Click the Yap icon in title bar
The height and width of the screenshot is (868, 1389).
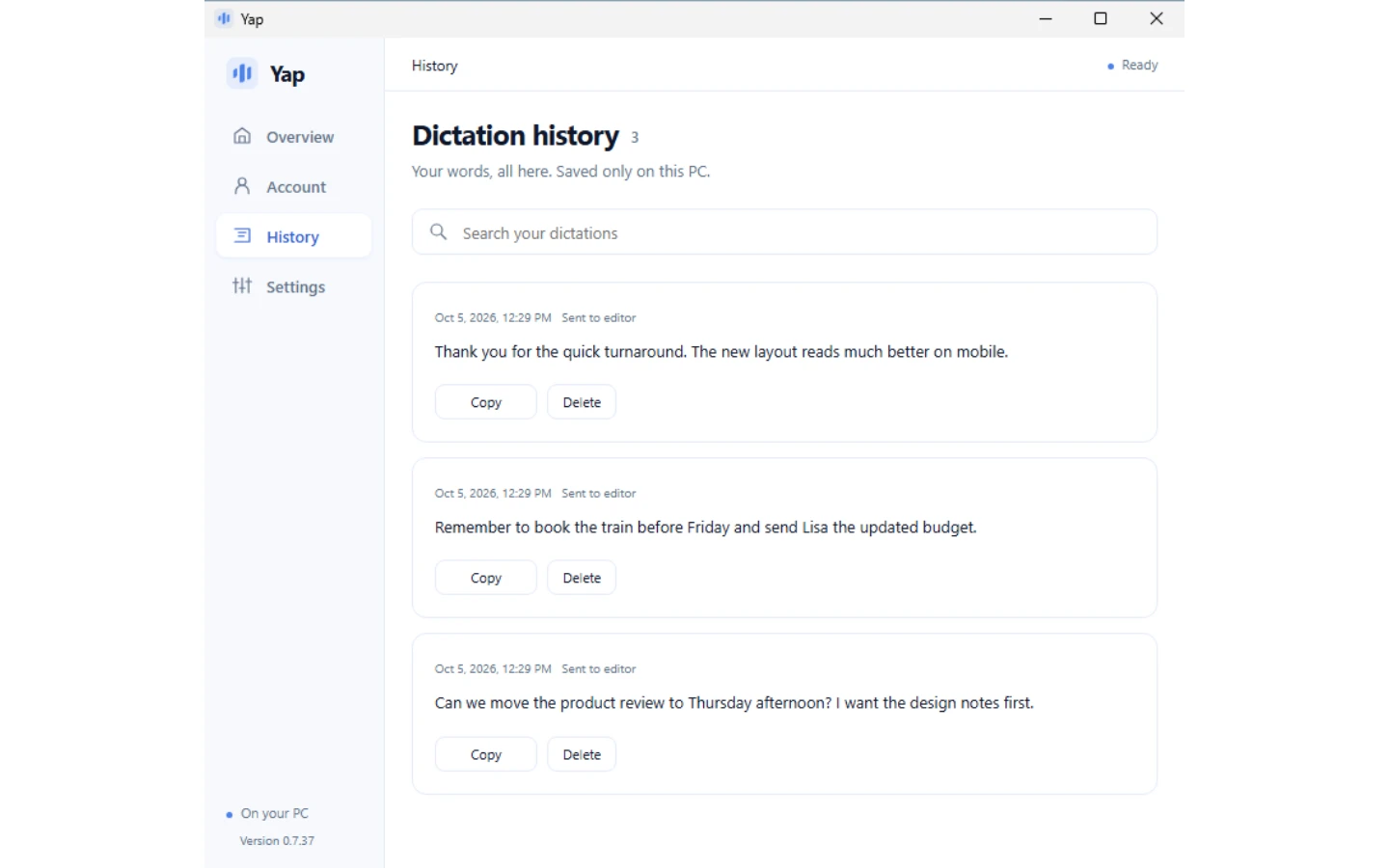(224, 18)
